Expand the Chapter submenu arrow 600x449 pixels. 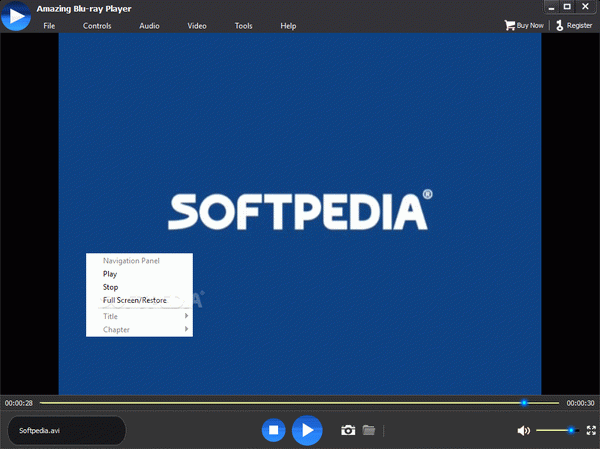(186, 329)
